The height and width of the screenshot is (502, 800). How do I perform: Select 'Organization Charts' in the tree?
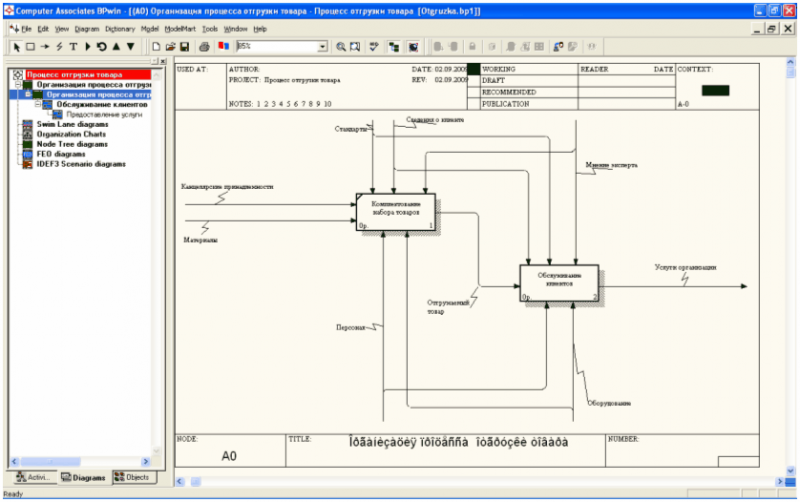click(71, 134)
